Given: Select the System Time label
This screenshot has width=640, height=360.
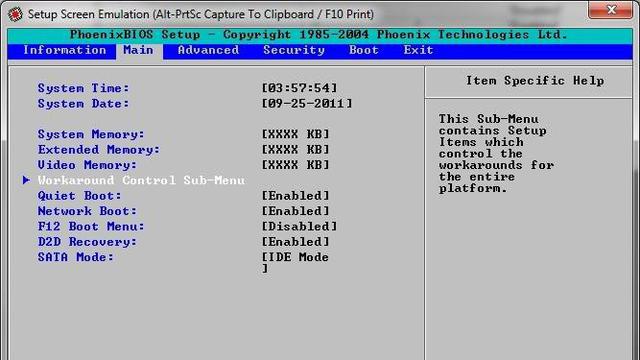Looking at the screenshot, I should [x=83, y=88].
